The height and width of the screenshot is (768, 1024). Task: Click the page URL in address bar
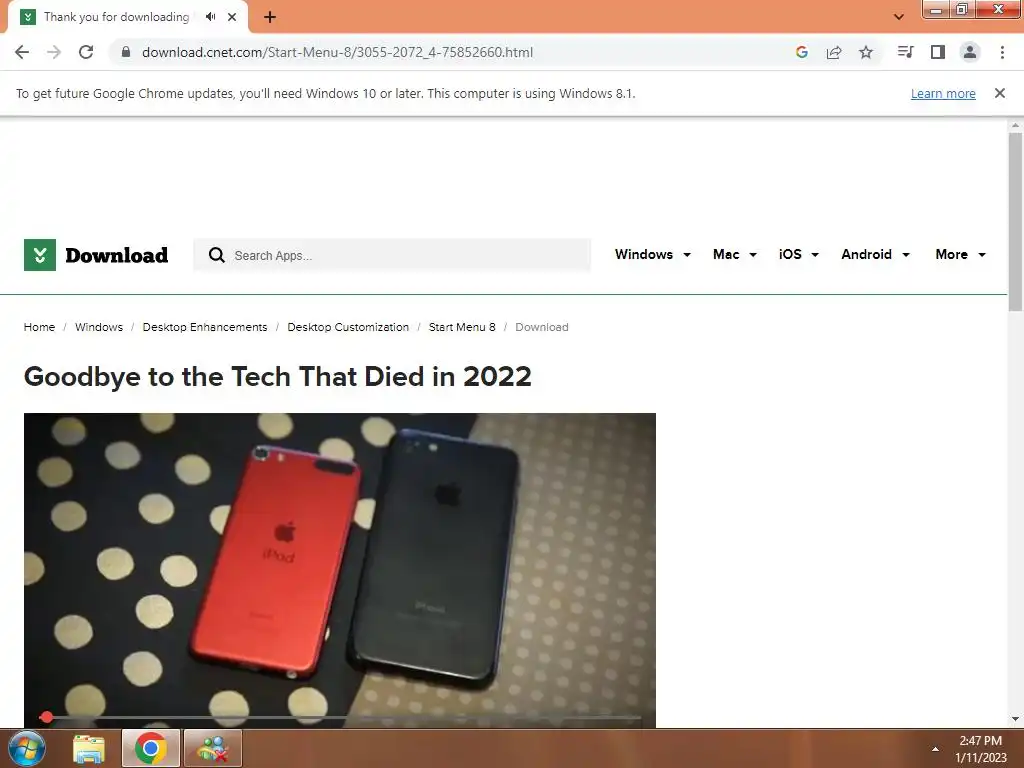(x=338, y=52)
